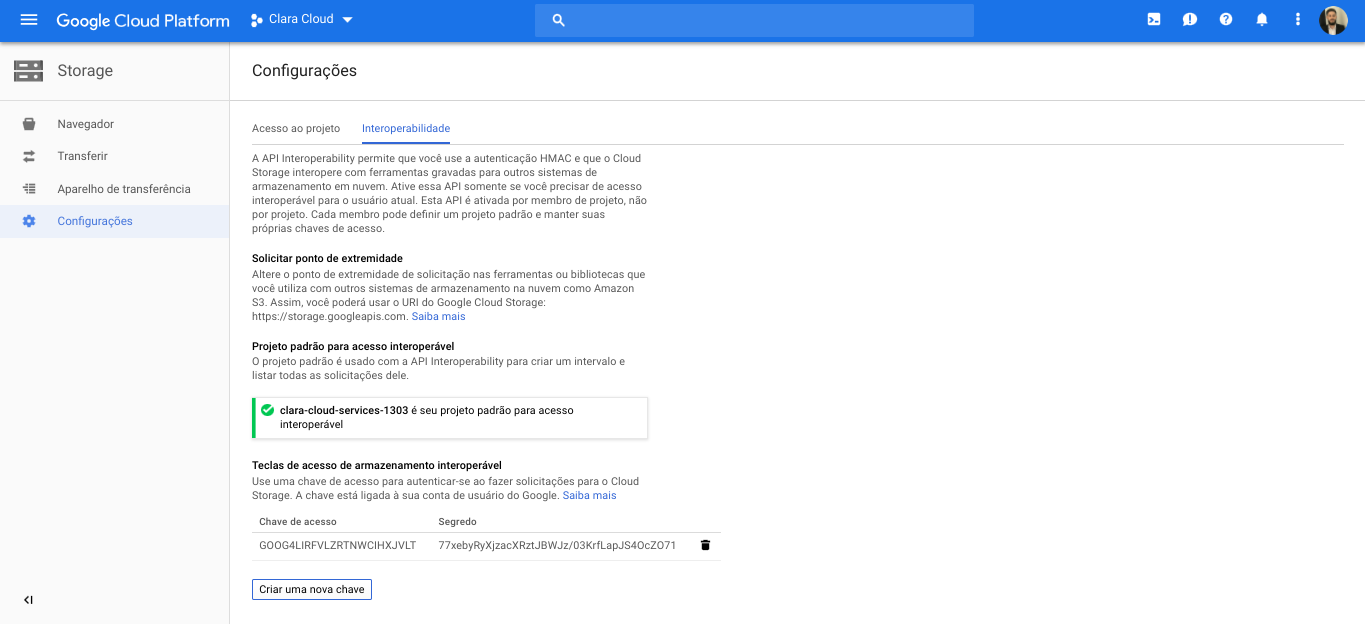Click the Navegador bucket icon
Screen dimensions: 1365x624
tap(29, 124)
